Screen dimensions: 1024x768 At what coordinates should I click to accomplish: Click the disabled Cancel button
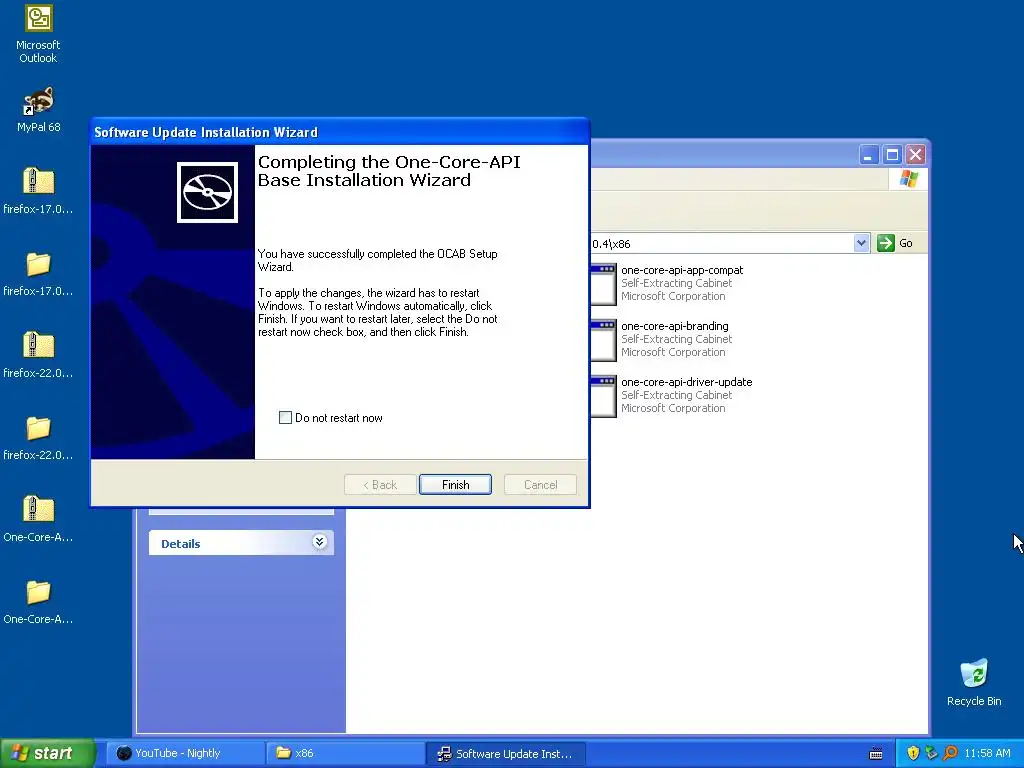tap(540, 485)
